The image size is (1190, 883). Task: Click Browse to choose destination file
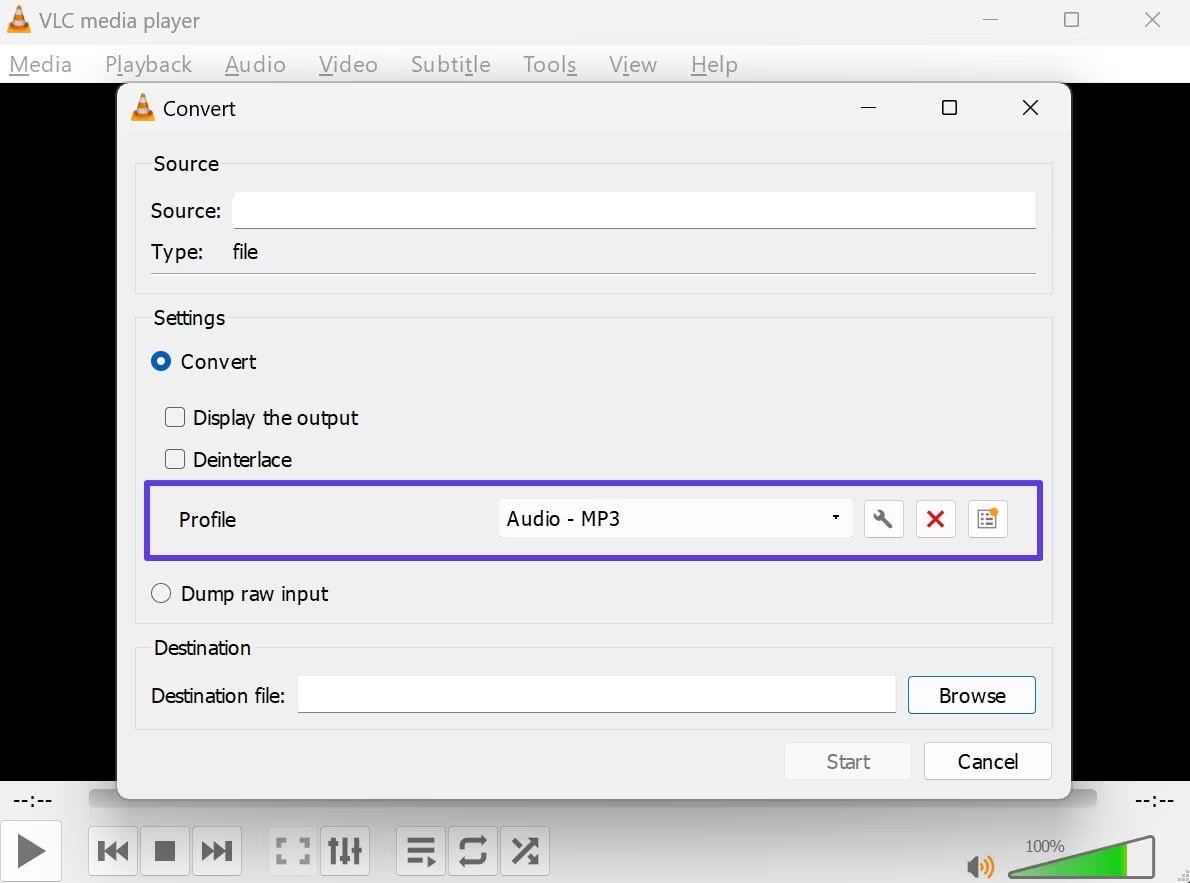(x=971, y=695)
